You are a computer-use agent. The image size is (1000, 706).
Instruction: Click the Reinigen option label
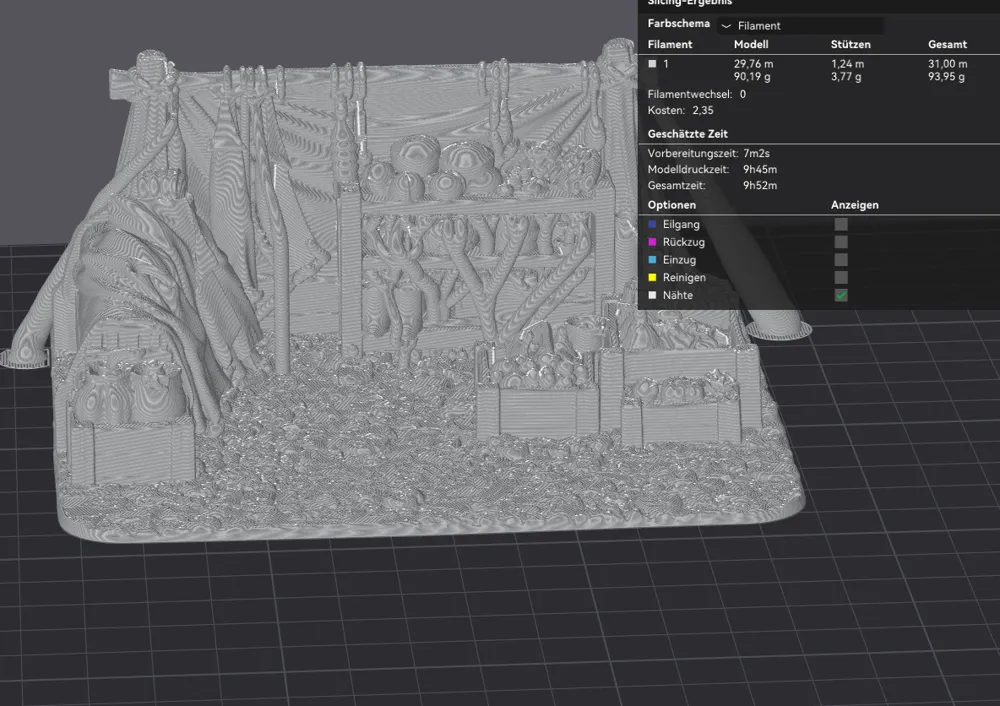tap(684, 277)
